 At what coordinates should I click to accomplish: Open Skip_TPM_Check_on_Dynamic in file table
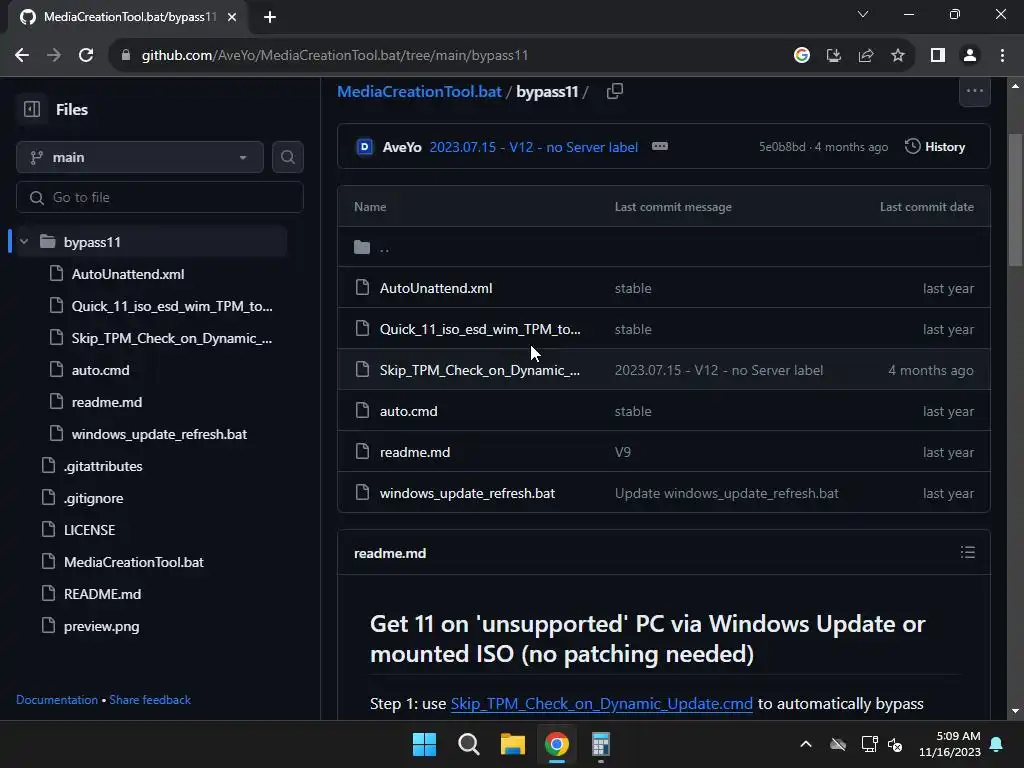[x=480, y=370]
